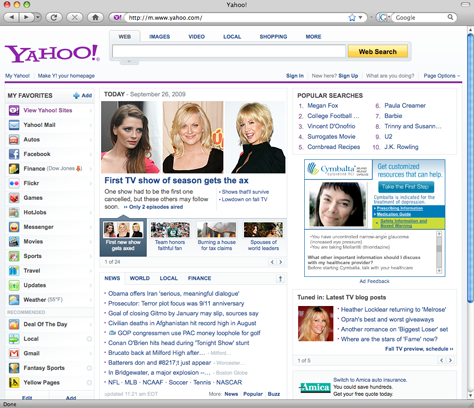Click Make Y! your homepage link
Viewport: 474px width, 408px height.
click(66, 76)
